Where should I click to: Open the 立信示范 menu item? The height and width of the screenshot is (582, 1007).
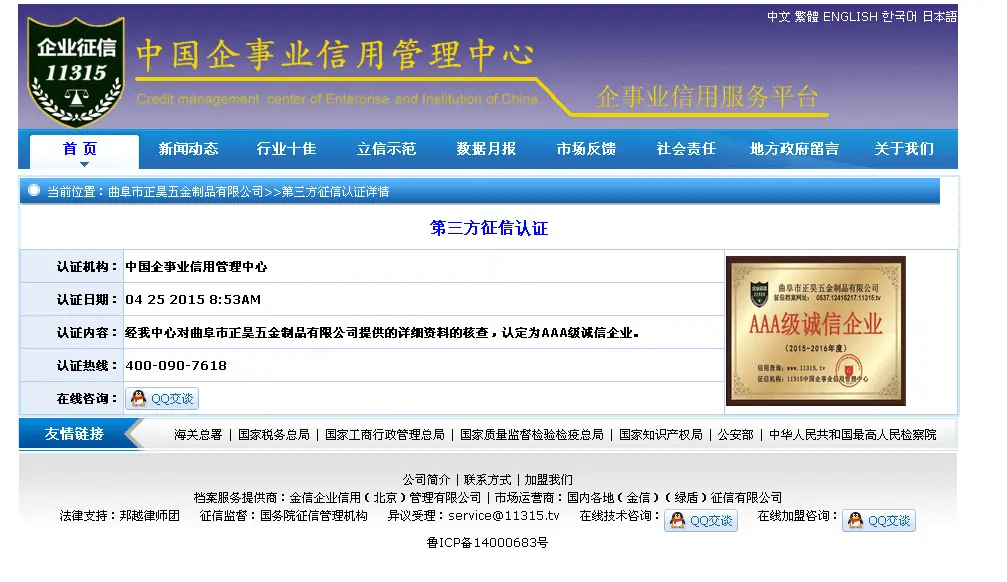tap(386, 149)
